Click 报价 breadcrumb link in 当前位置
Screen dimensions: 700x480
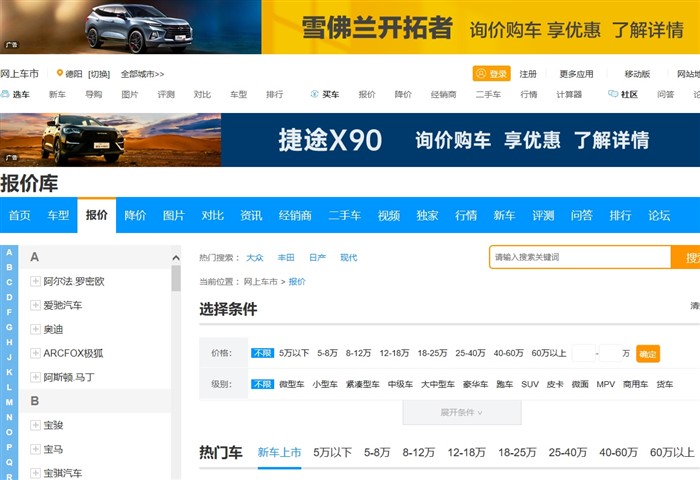[x=297, y=281]
